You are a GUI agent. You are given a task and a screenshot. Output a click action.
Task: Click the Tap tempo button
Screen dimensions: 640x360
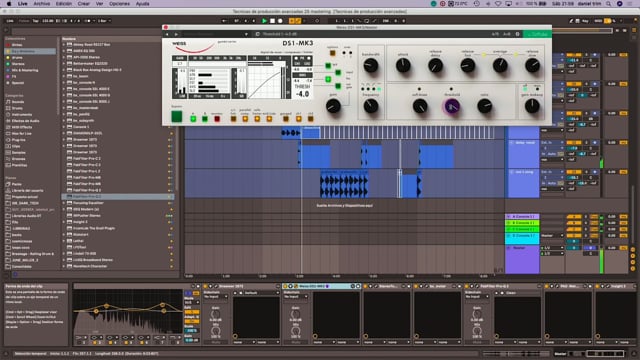[36, 21]
